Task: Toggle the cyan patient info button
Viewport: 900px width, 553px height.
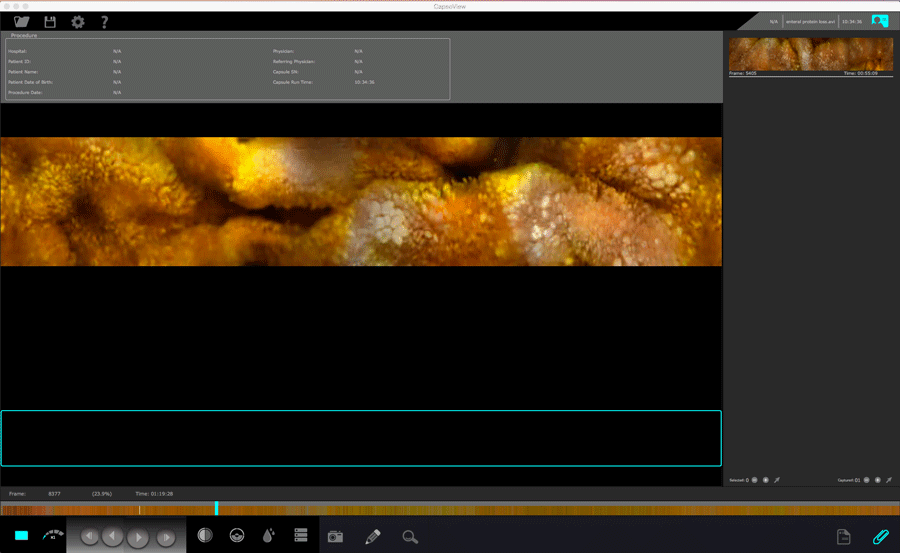Action: pyautogui.click(x=879, y=21)
